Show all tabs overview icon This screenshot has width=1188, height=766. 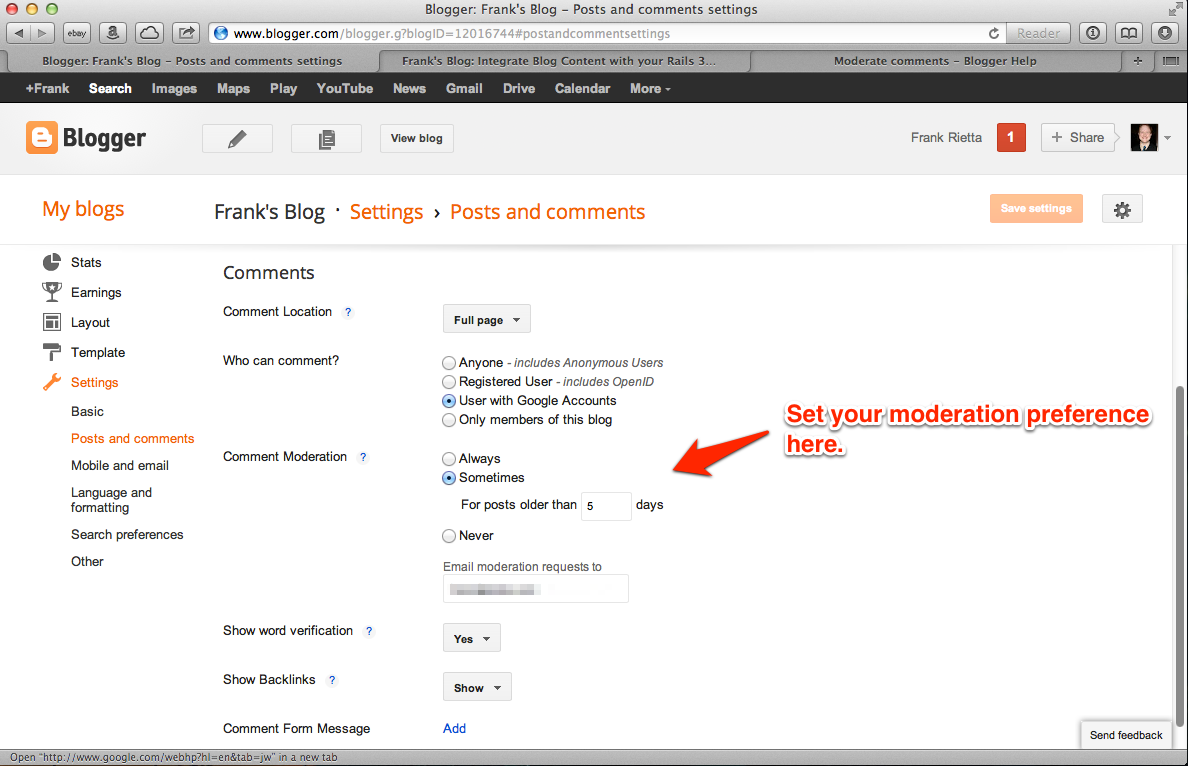tap(1171, 61)
